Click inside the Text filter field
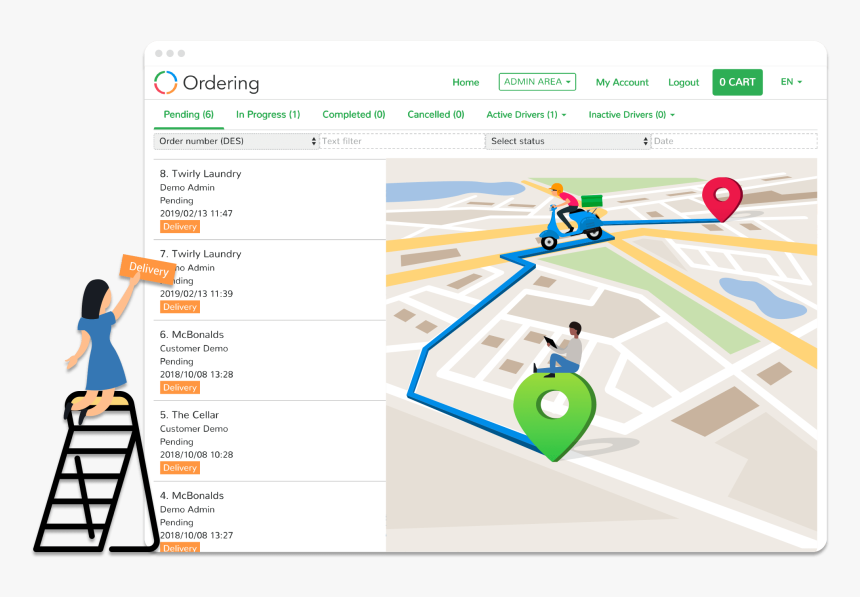 (400, 141)
